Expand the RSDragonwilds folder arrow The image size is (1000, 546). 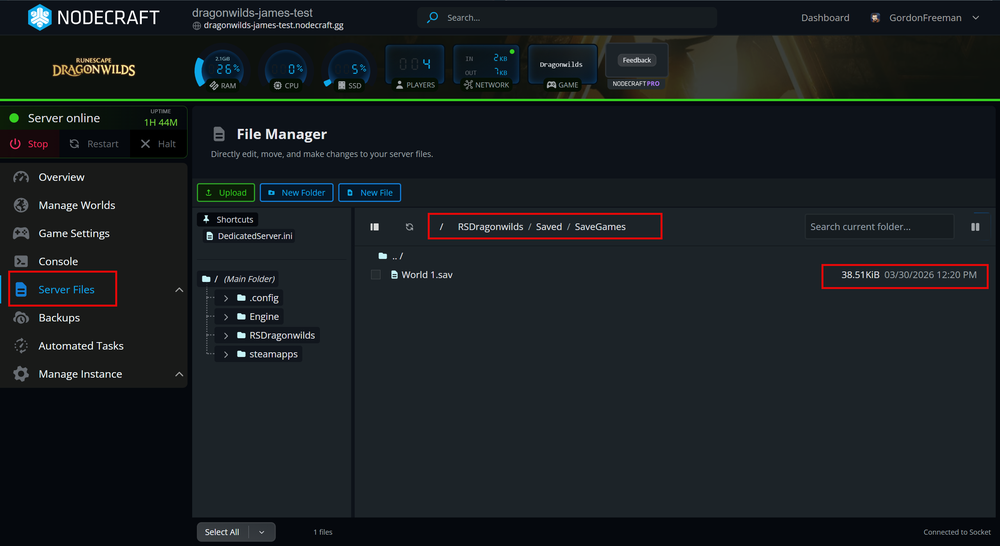point(226,336)
